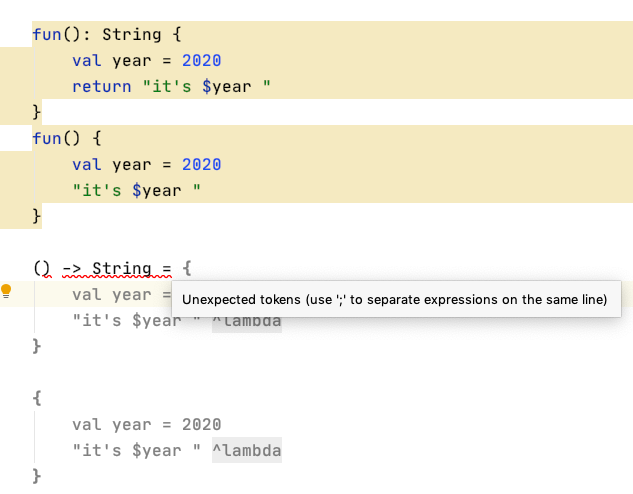Click the 'return' keyword
Viewport: 633px width, 494px height.
[x=101, y=86]
